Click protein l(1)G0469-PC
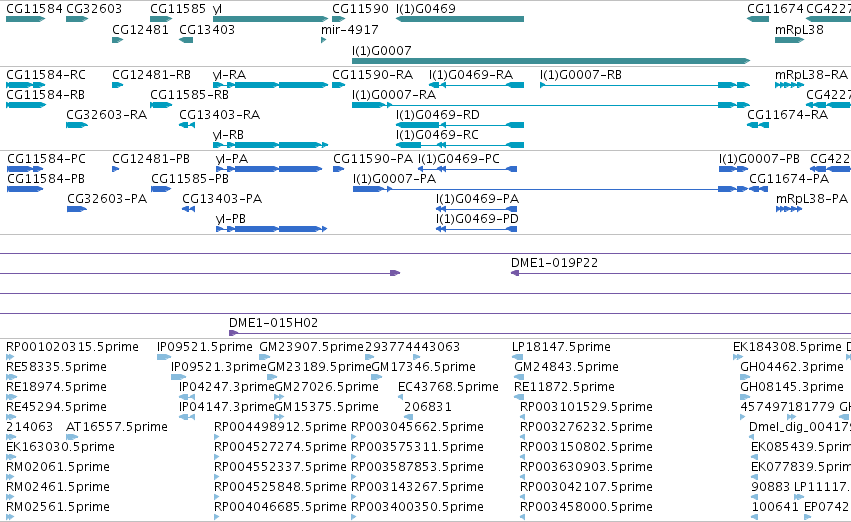 (467, 169)
